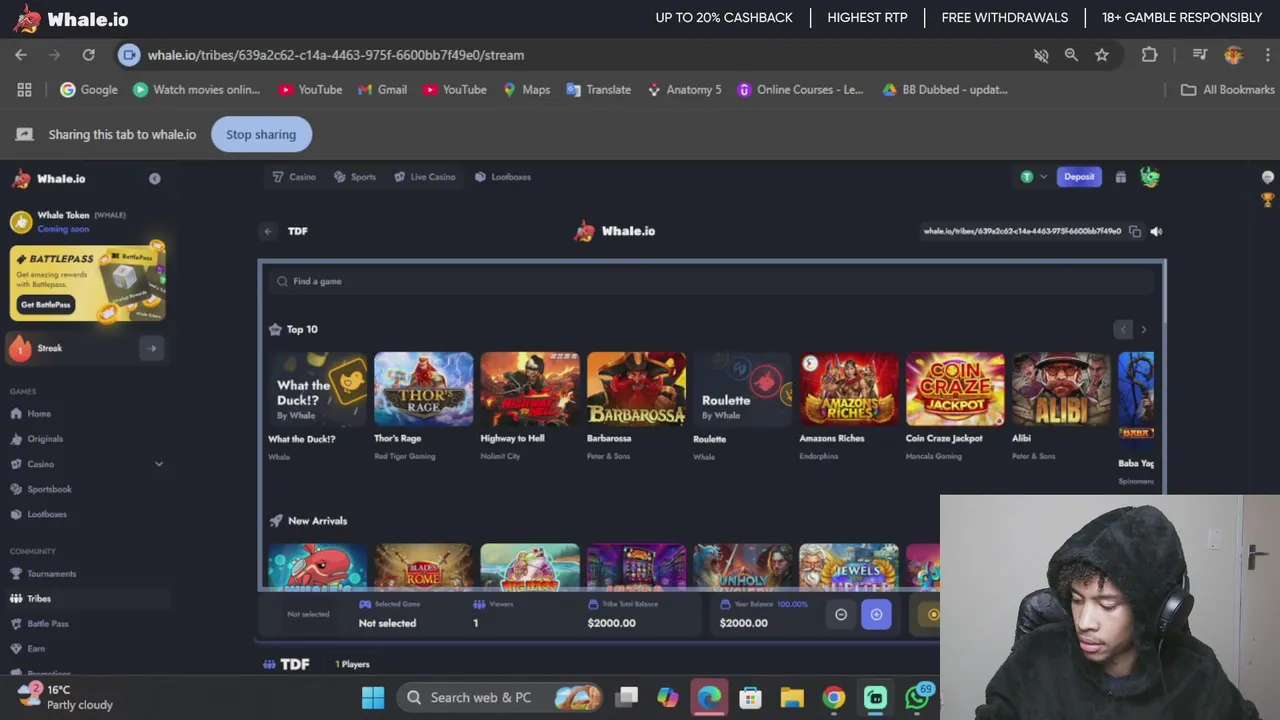Image resolution: width=1280 pixels, height=720 pixels.
Task: Copy the tribe stream link
Action: [x=1135, y=231]
